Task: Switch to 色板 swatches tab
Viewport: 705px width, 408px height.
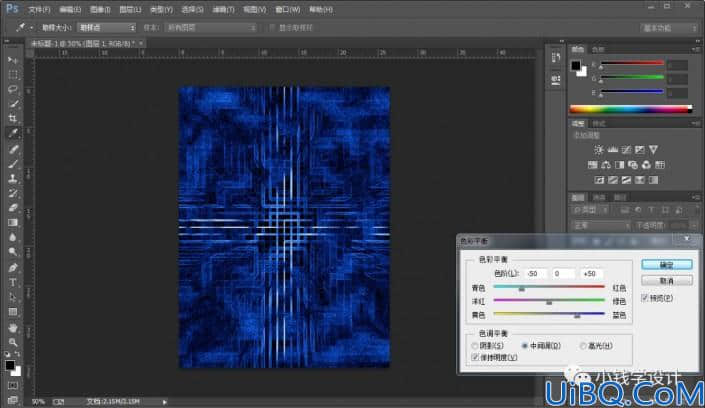Action: [x=598, y=49]
